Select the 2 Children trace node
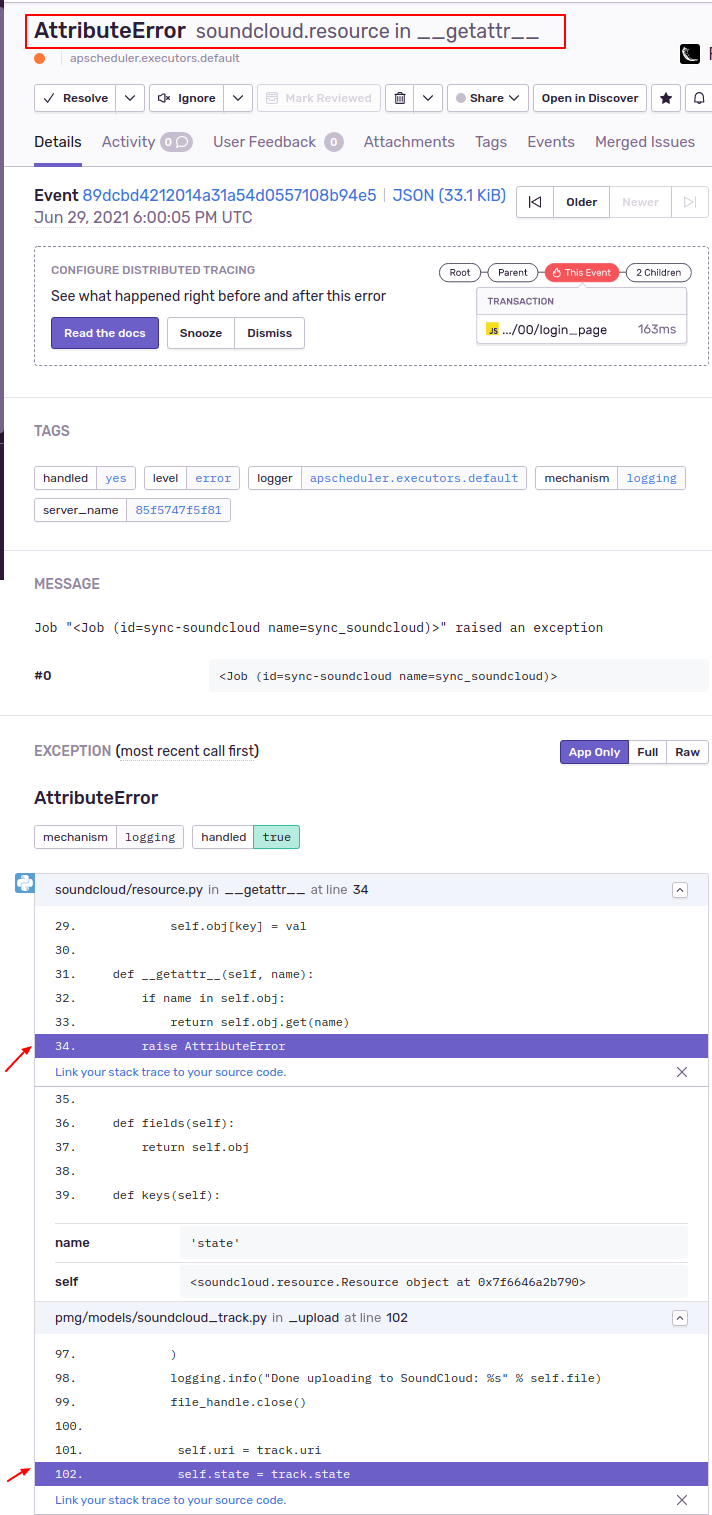The width and height of the screenshot is (712, 1515). [658, 272]
